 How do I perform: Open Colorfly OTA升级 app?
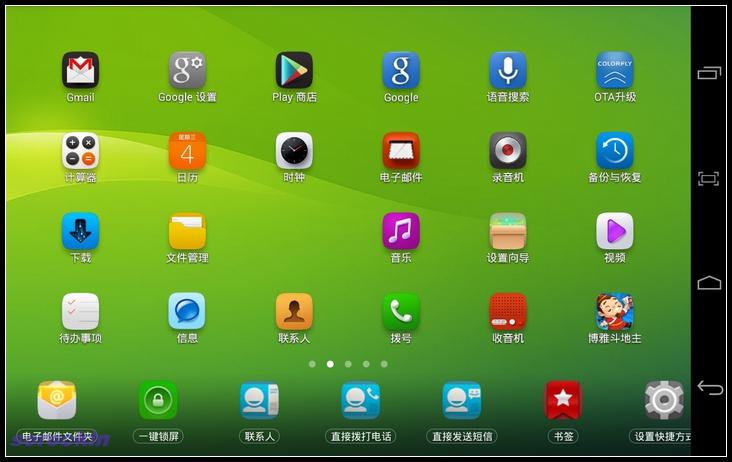(615, 70)
